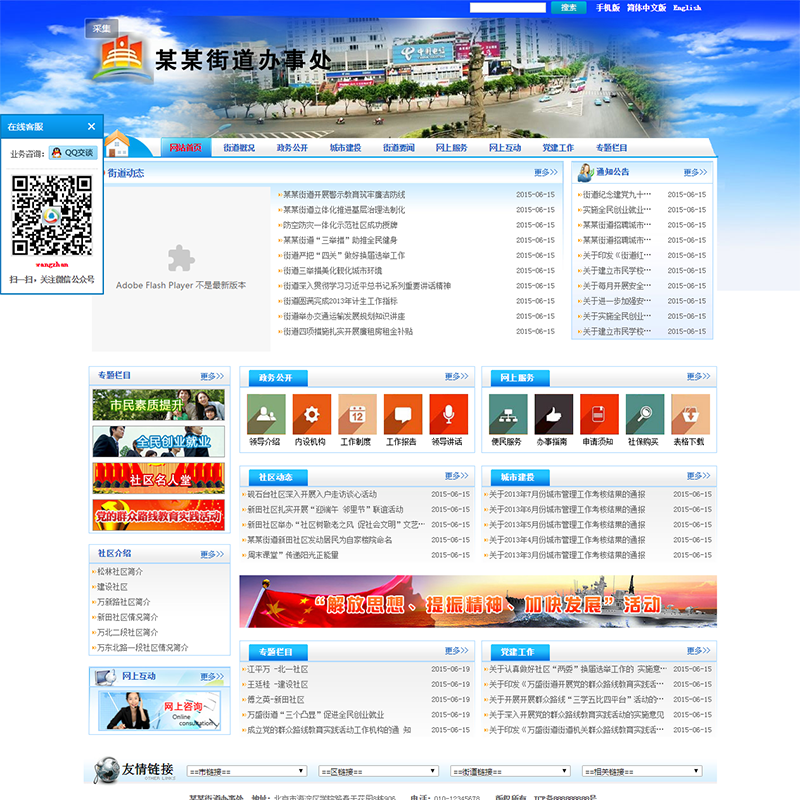The image size is (800, 800).
Task: Open news item 街道三举措美化靓化城市环境
Action: 333,270
